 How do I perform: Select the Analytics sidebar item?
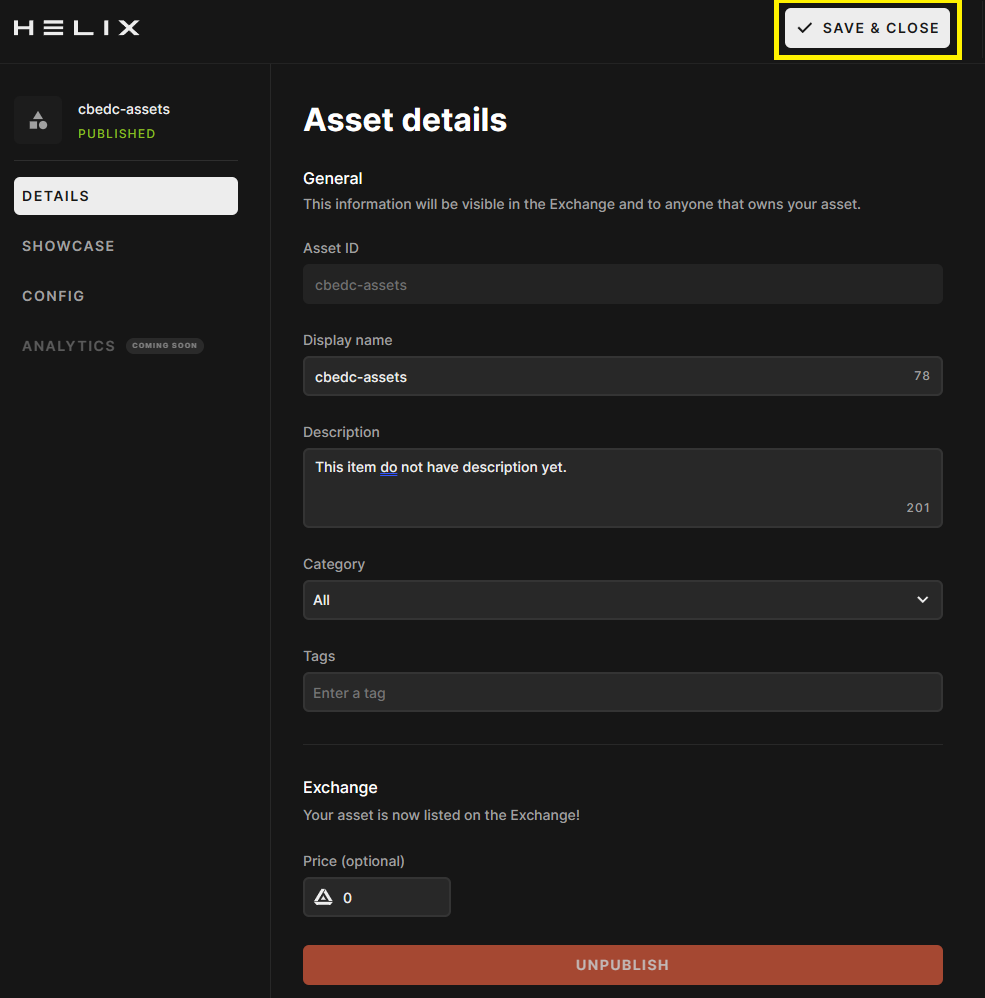[x=69, y=346]
